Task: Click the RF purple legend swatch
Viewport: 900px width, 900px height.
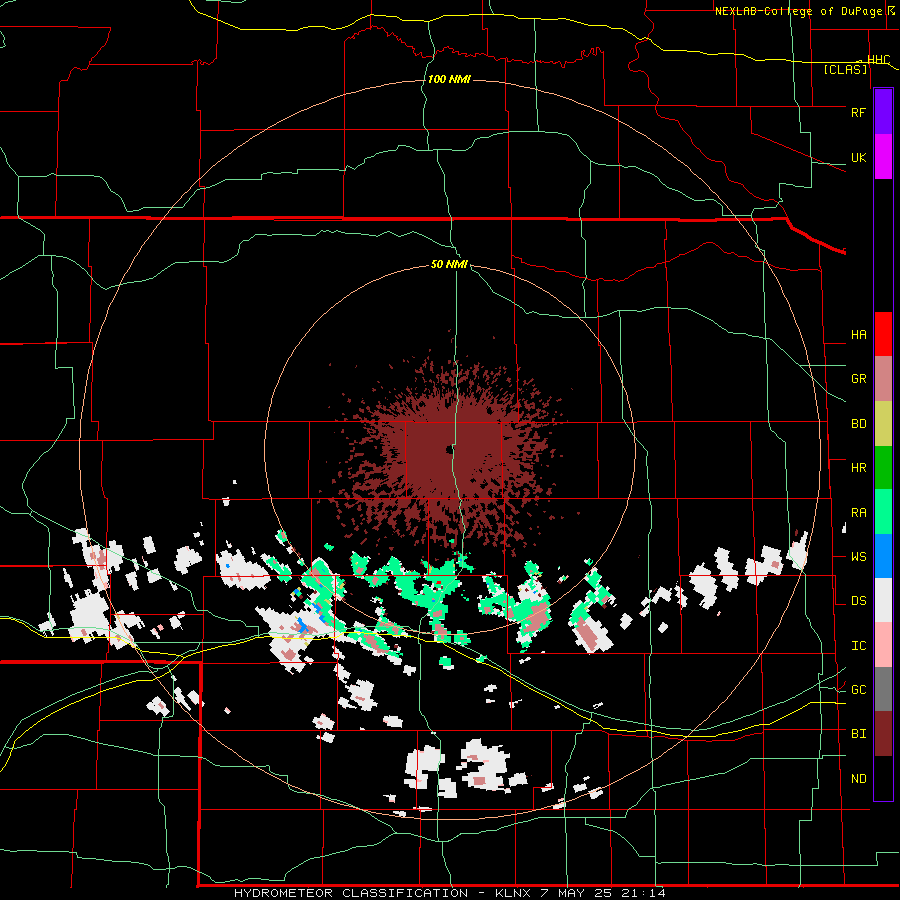Action: [883, 112]
